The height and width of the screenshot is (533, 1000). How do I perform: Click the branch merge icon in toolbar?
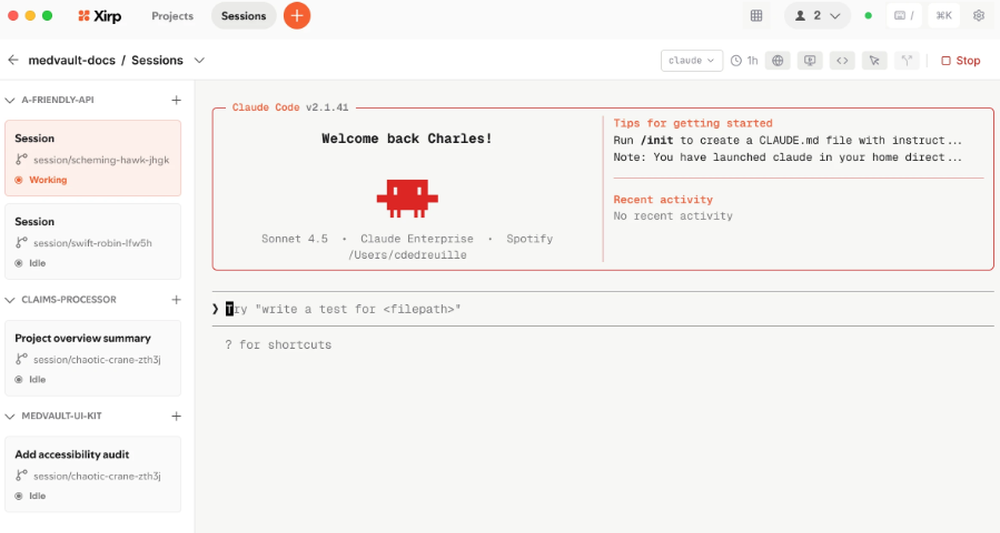906,61
